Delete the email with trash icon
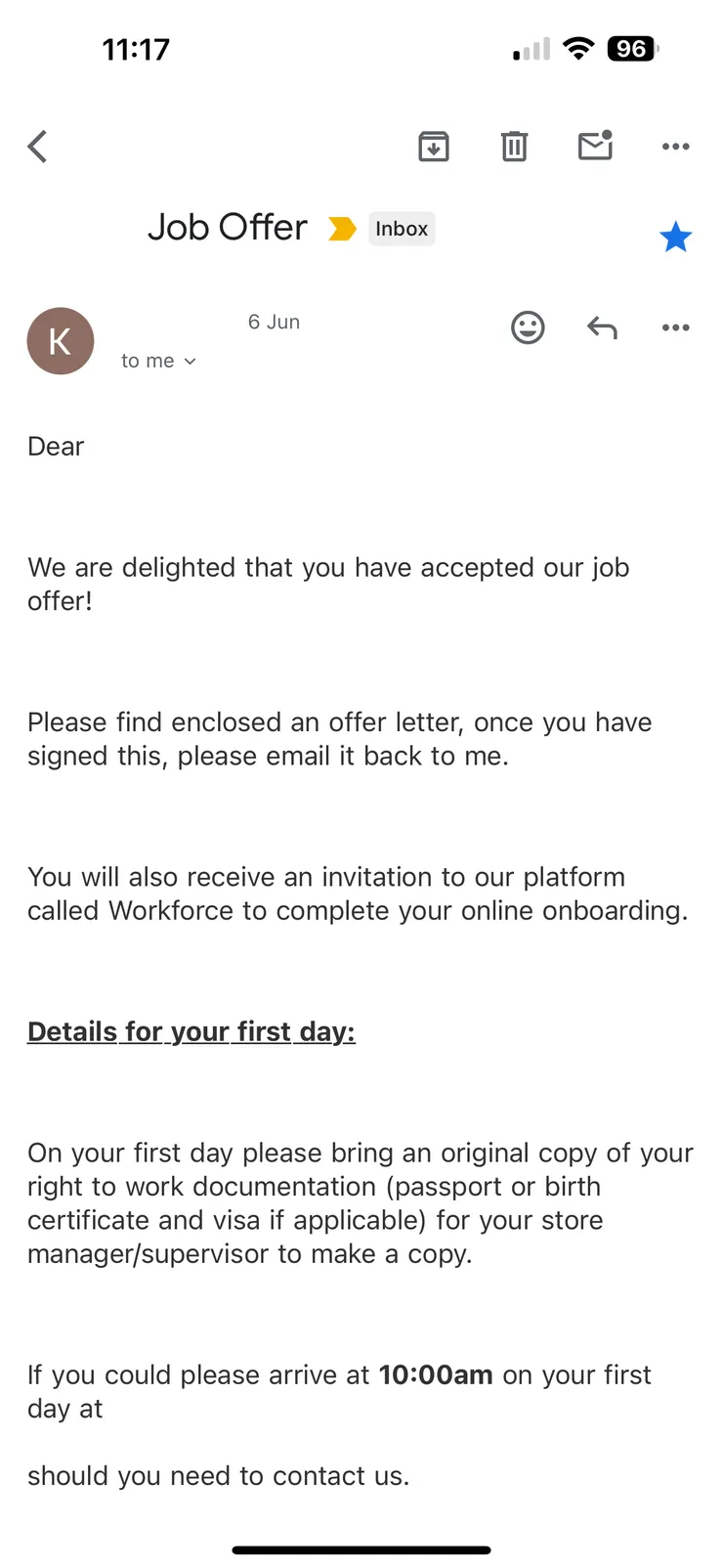Viewport: 723px width, 1568px height. coord(514,147)
